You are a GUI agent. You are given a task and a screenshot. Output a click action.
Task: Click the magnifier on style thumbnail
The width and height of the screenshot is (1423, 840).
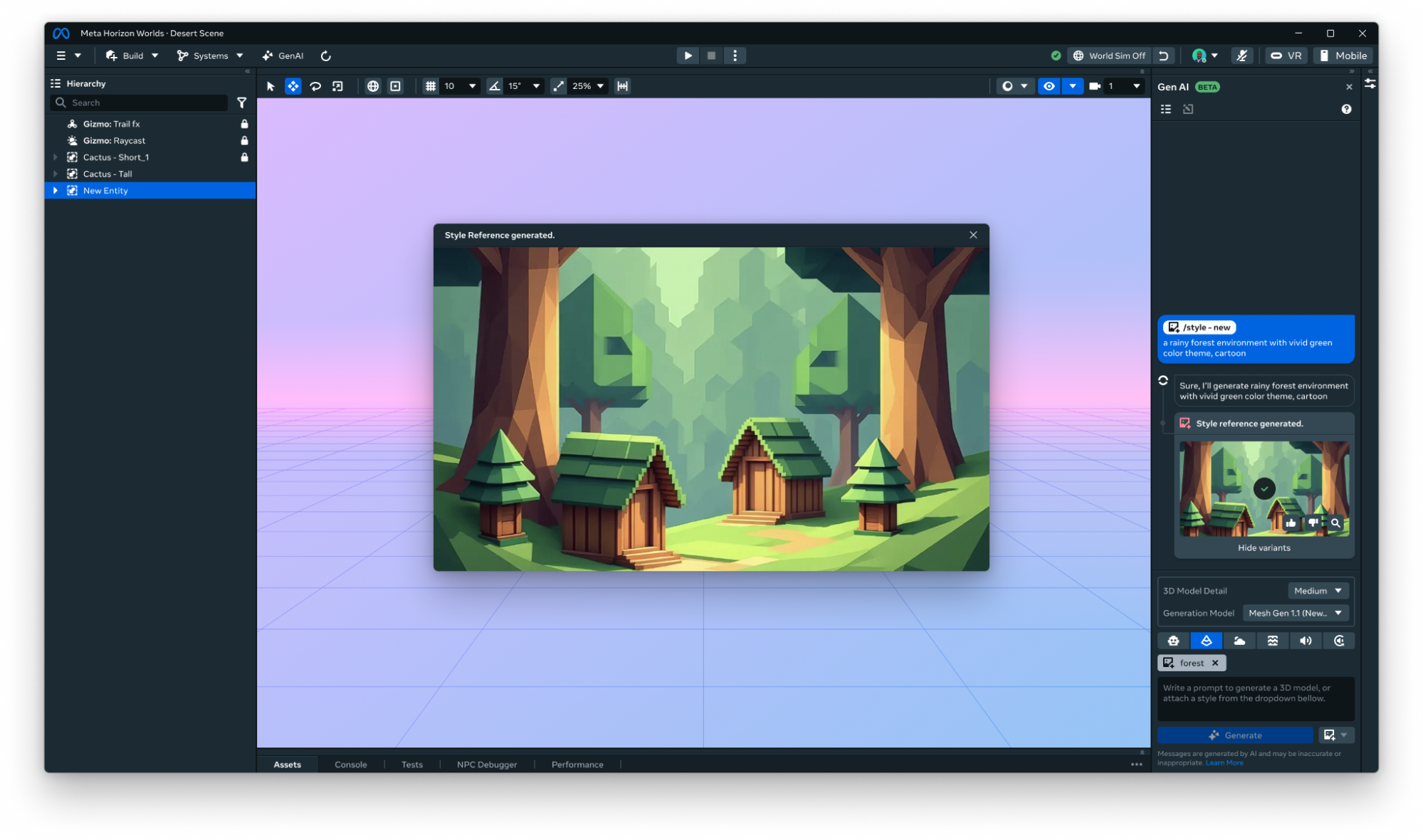pos(1335,523)
